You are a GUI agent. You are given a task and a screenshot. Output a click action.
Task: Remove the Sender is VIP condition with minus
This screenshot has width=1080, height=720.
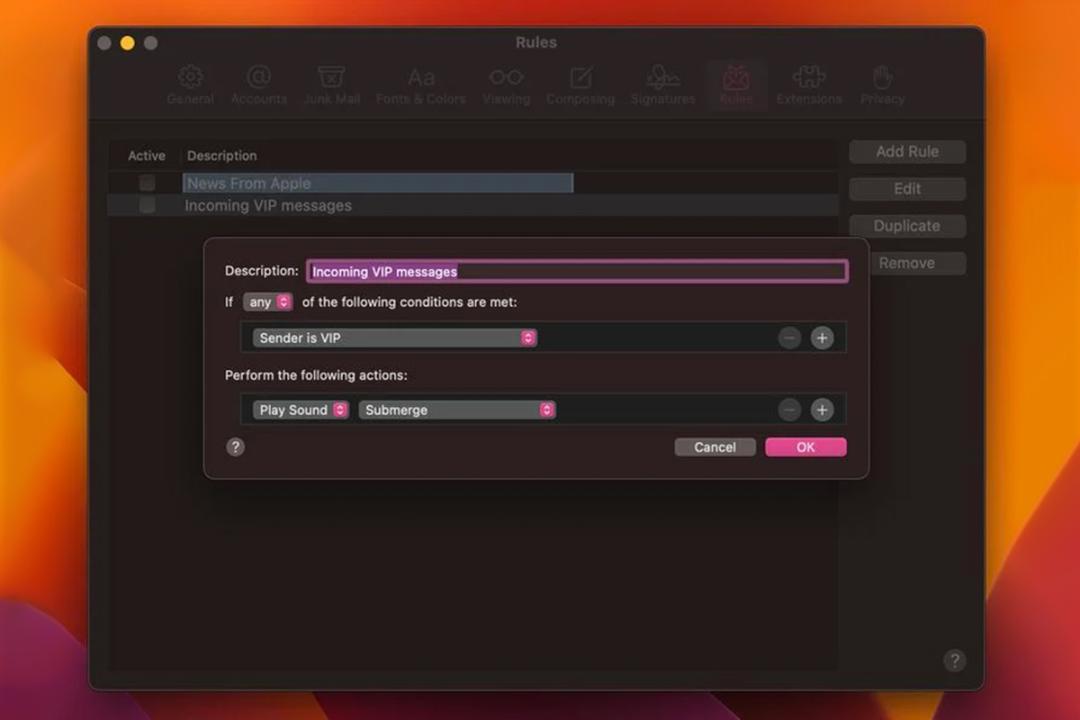click(789, 338)
